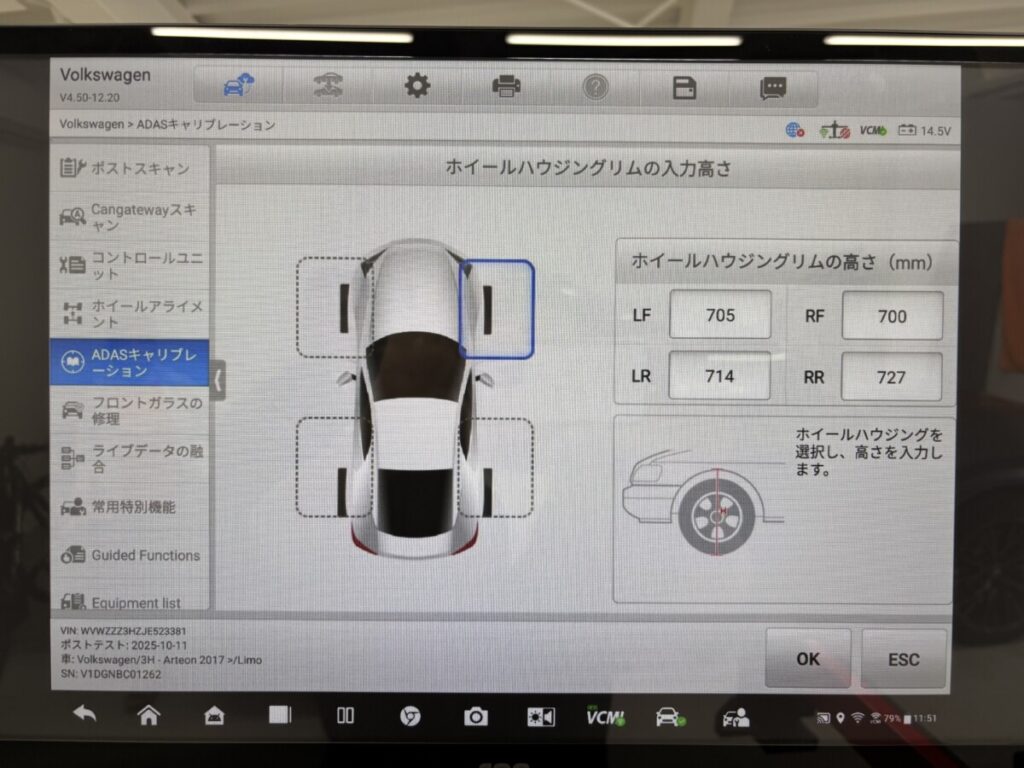The image size is (1024, 768).
Task: Click the printer icon
Action: 506,87
